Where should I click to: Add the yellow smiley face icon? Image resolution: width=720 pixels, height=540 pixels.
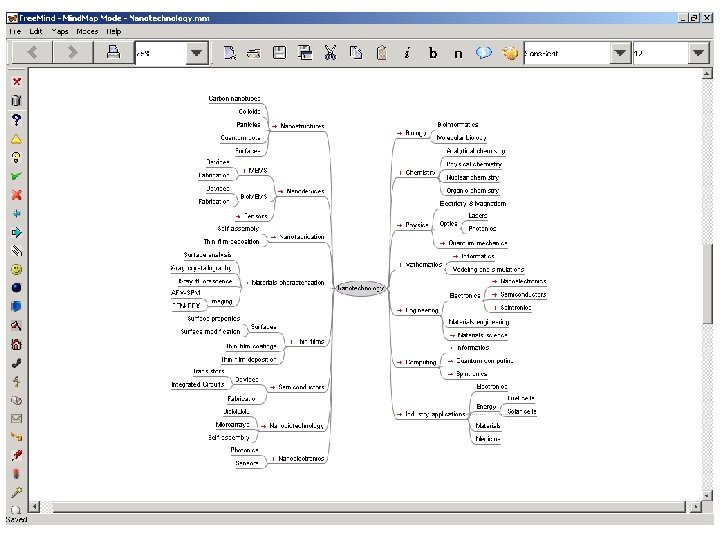click(x=17, y=270)
